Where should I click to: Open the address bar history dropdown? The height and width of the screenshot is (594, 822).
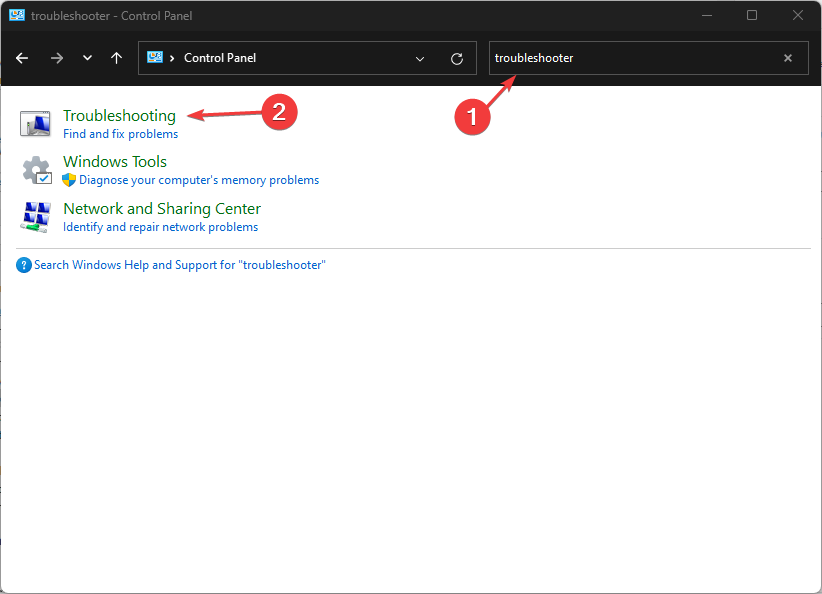(419, 59)
